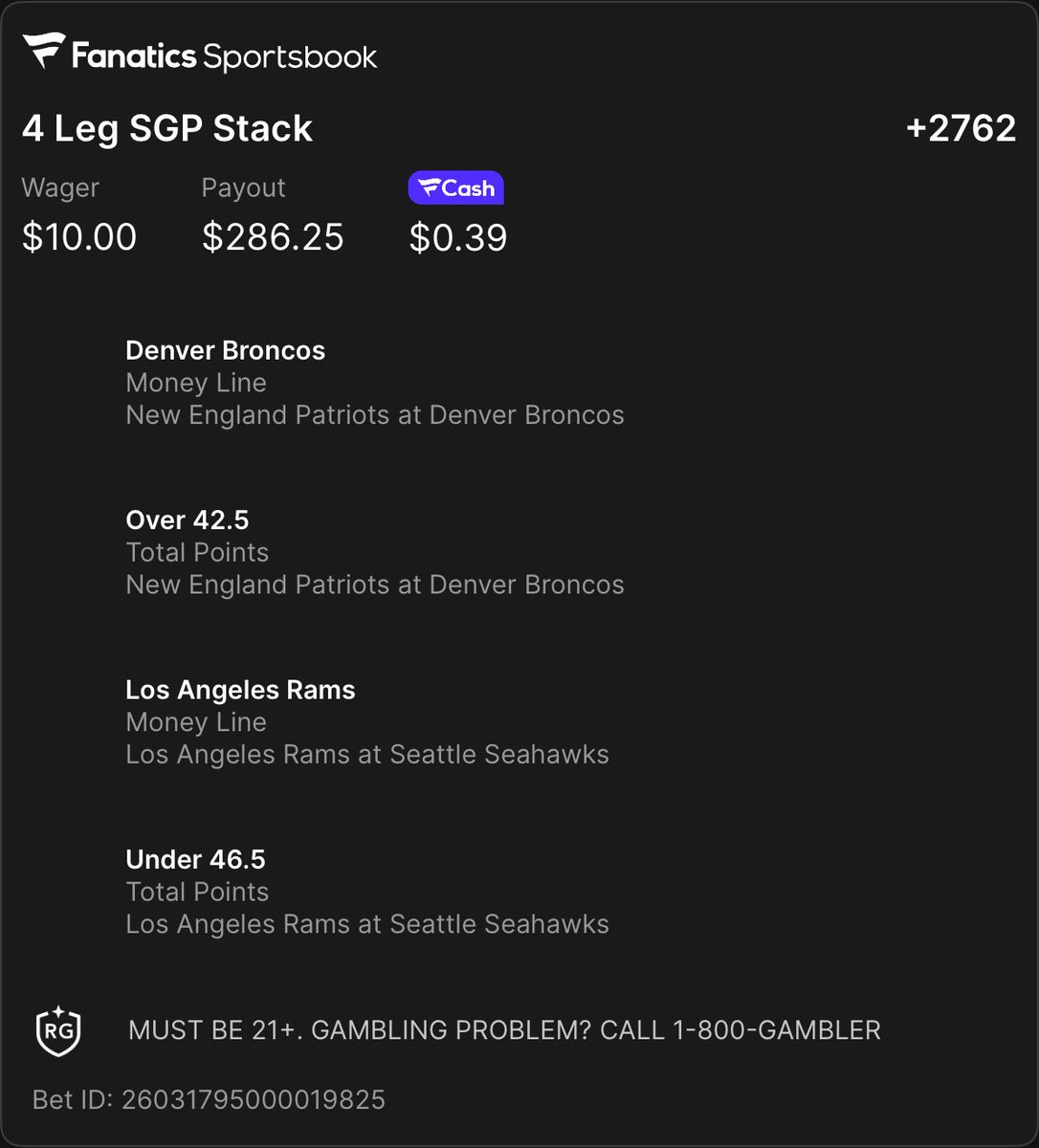Open the Under 46.5 Total Points leg
The image size is (1039, 1148).
(367, 892)
